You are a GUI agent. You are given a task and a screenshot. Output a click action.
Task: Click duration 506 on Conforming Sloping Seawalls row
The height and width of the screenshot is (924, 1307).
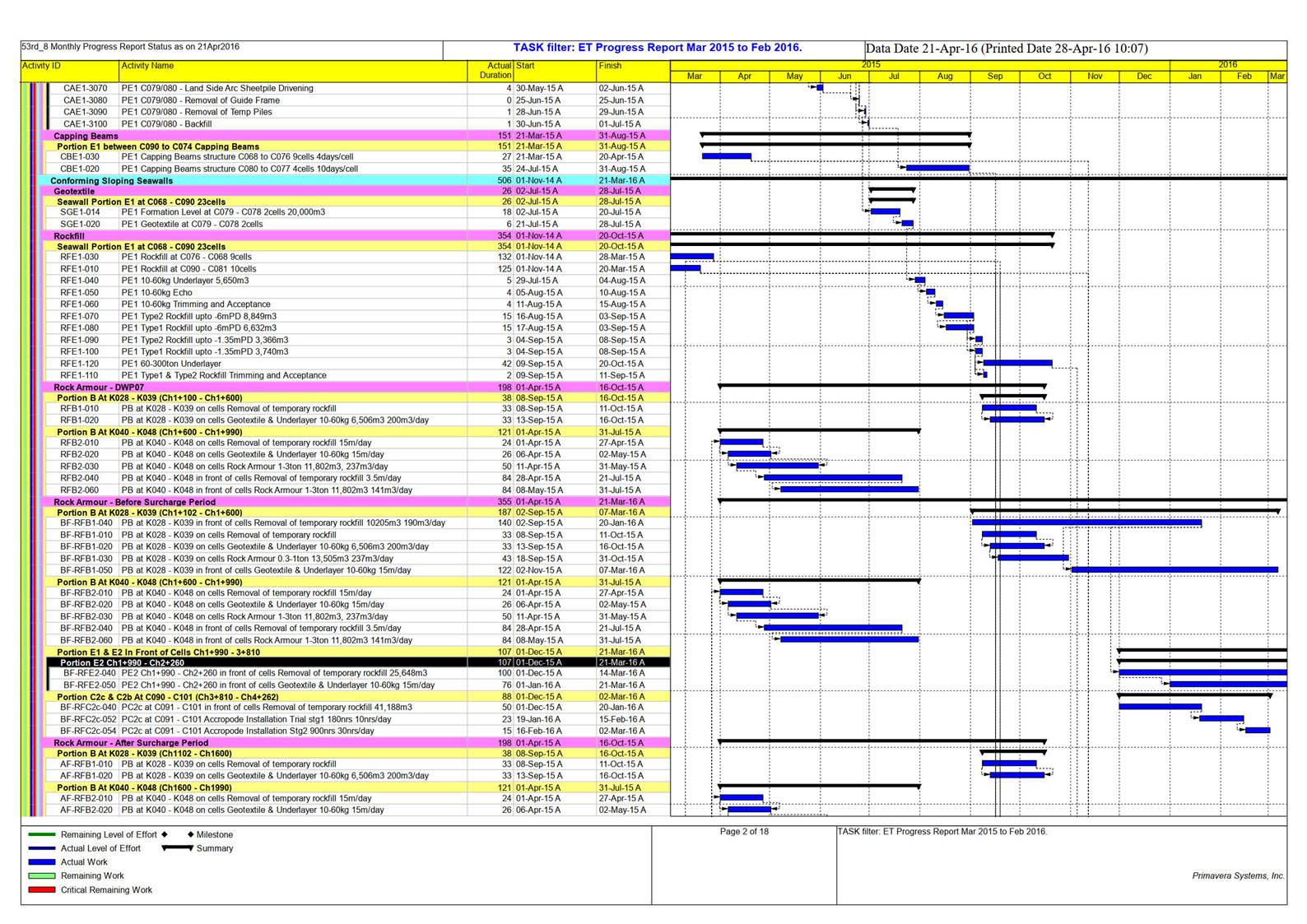point(504,180)
